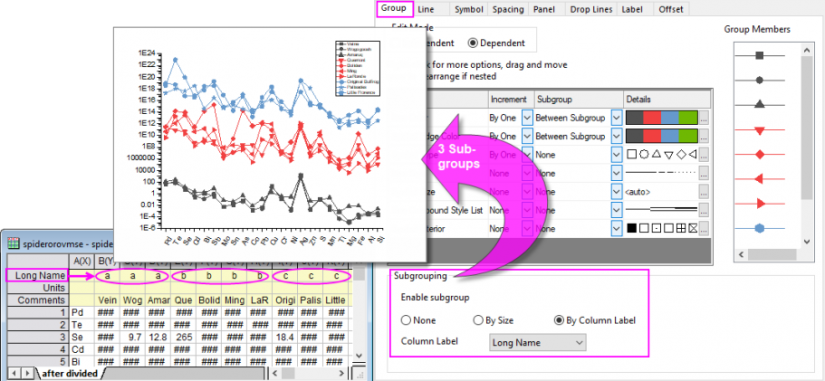Open the line style list in Details column
The height and width of the screenshot is (381, 825).
tap(661, 173)
